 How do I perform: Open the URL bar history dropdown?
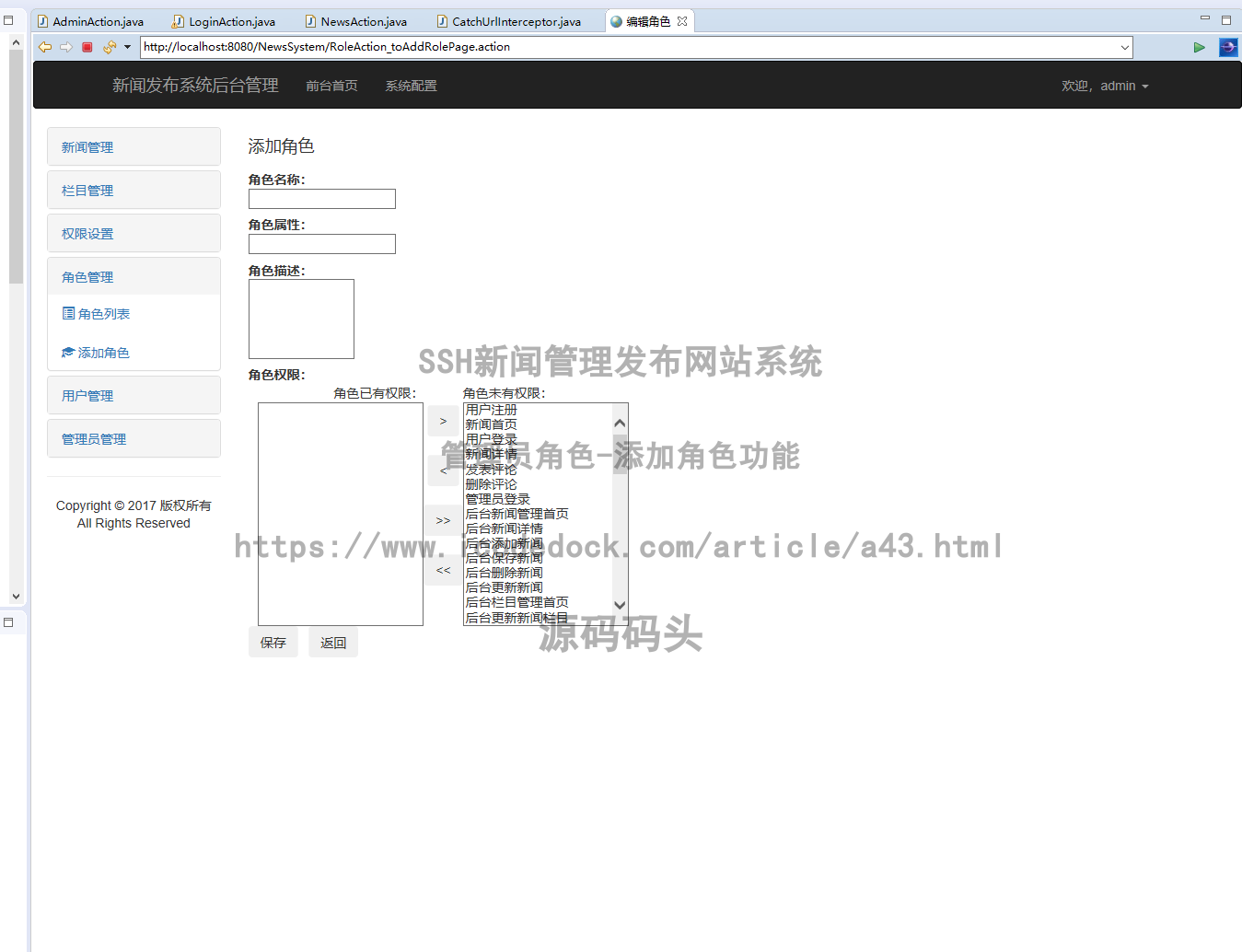[x=1124, y=47]
